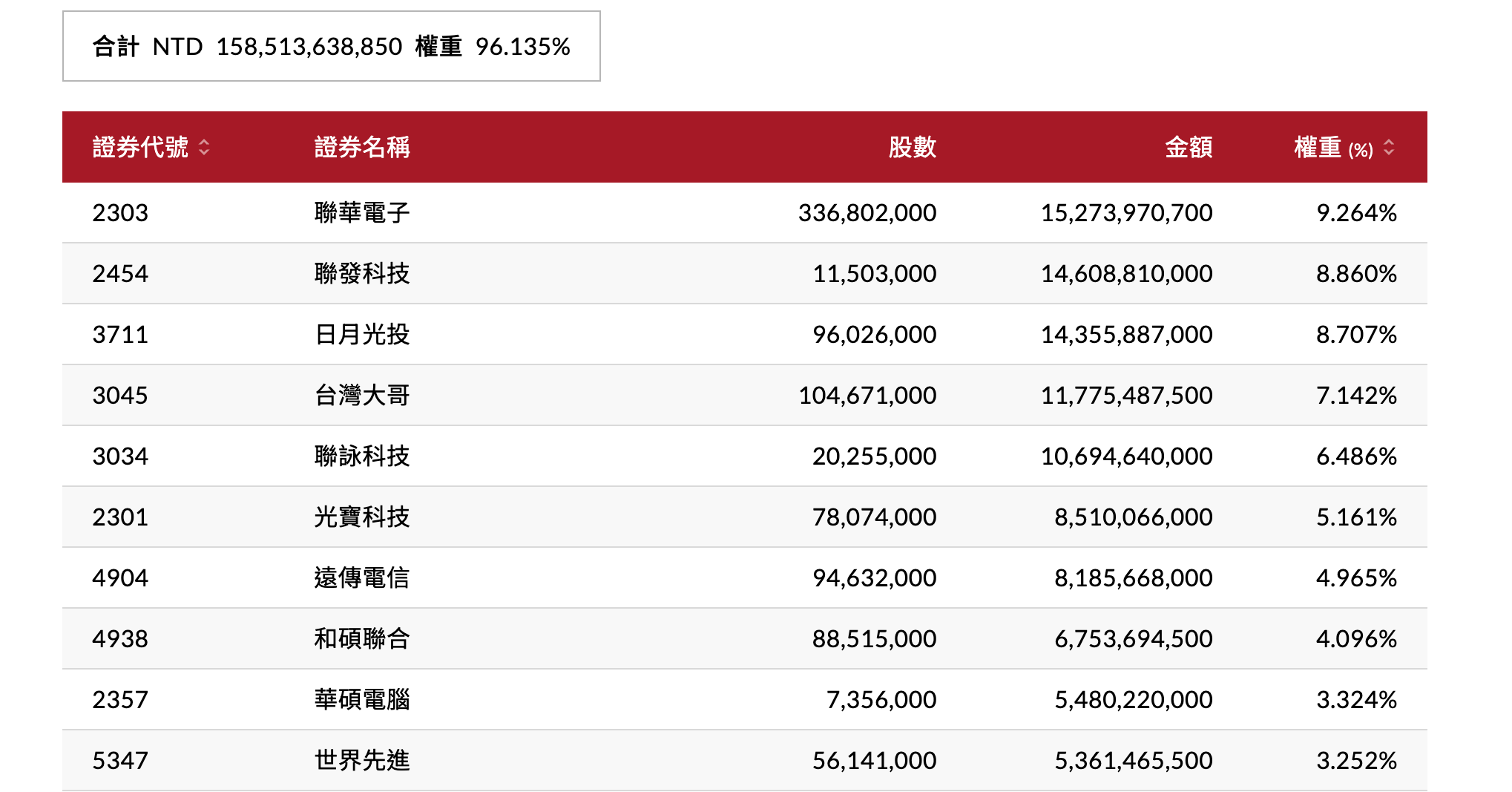This screenshot has width=1512, height=792.
Task: Select the 台灣大哥 row entry
Action: (362, 395)
